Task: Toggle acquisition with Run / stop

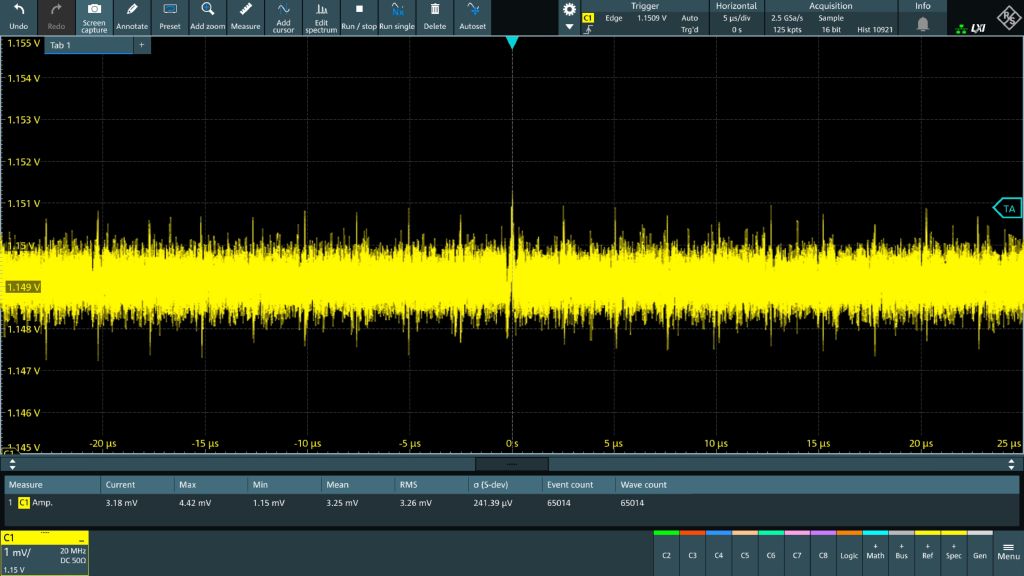Action: point(360,16)
